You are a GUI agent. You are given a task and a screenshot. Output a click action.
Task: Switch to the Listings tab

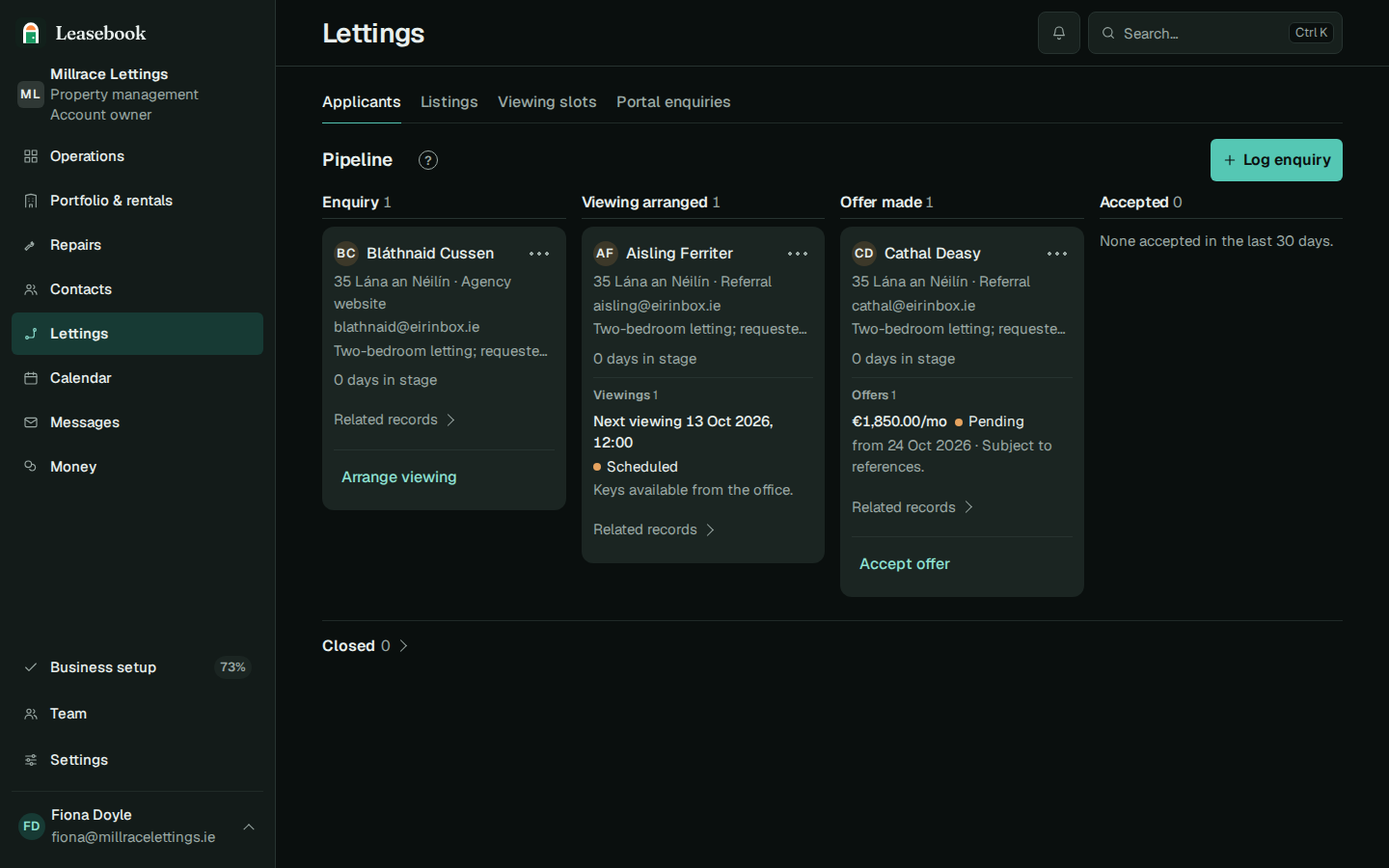pos(449,102)
